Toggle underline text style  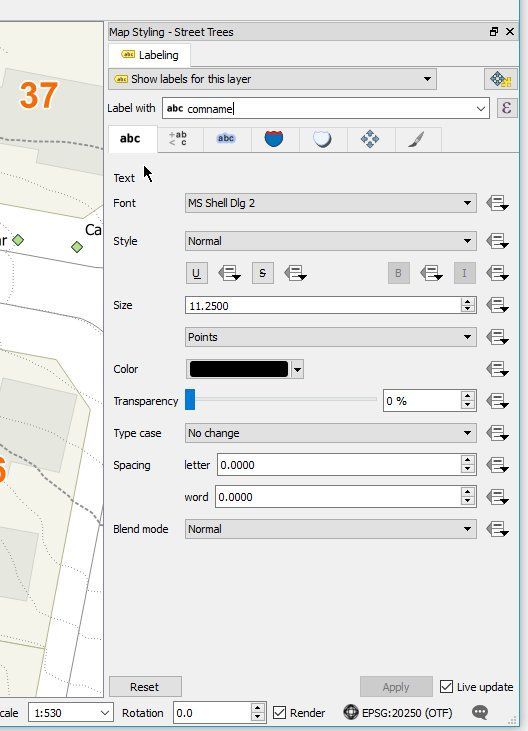(197, 273)
